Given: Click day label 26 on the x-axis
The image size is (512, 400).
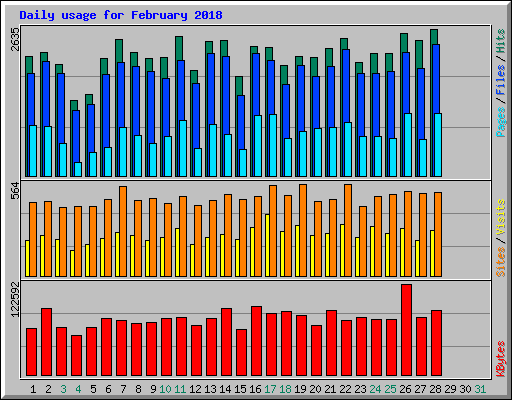Looking at the screenshot, I should (405, 389).
